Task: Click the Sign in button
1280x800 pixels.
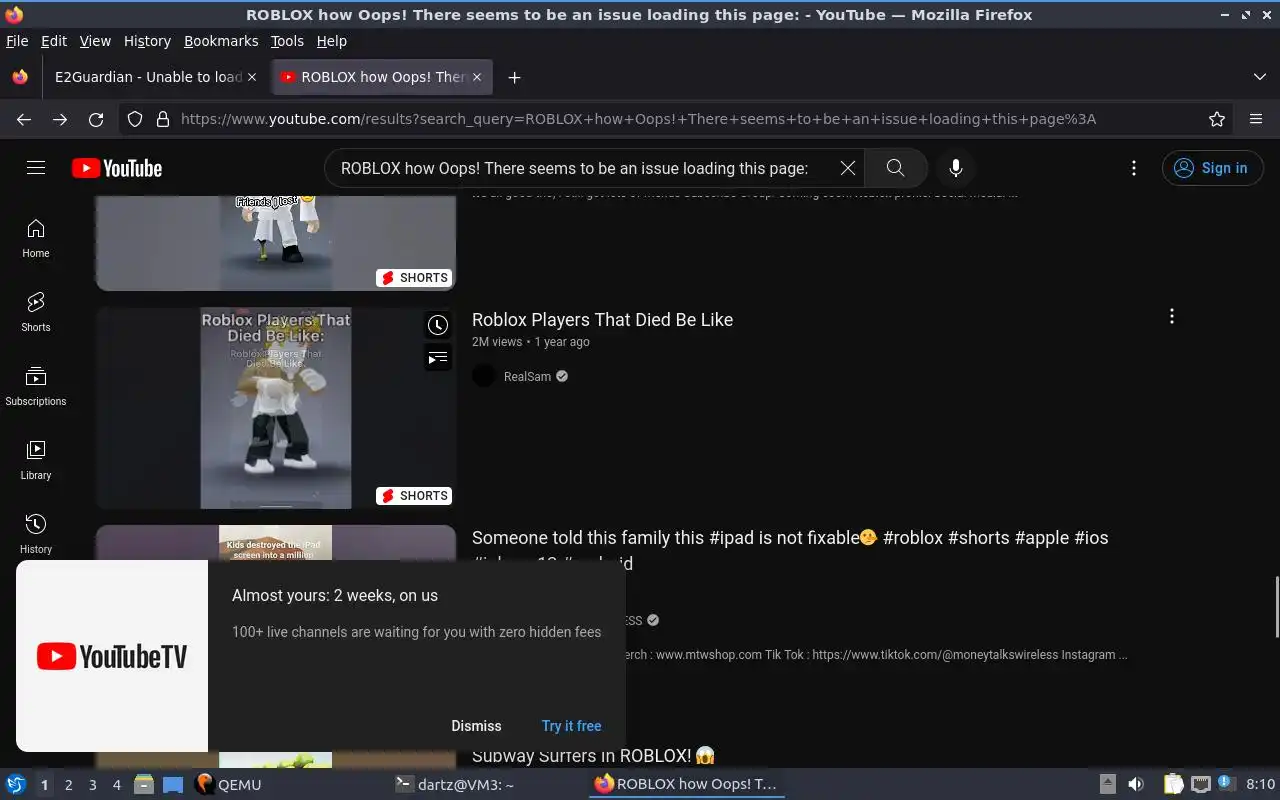Action: (x=1212, y=168)
